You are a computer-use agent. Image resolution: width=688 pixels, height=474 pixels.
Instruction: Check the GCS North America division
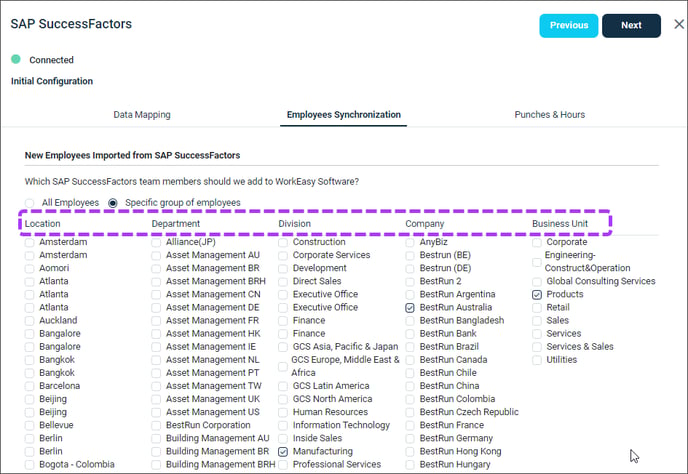[283, 399]
